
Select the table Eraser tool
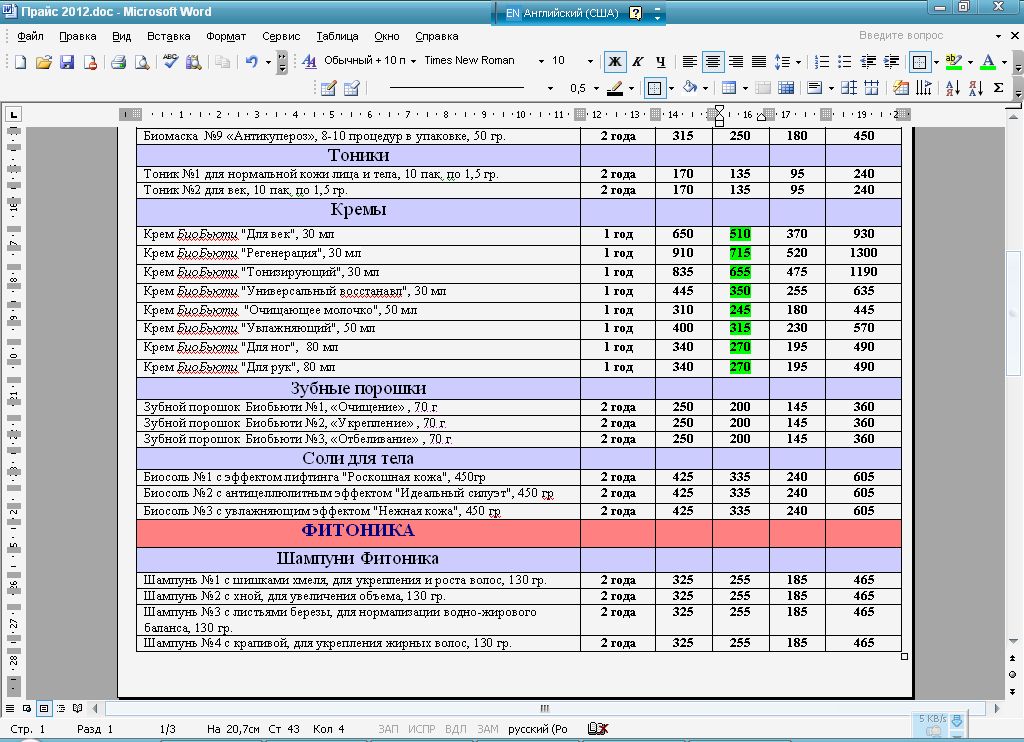[x=352, y=88]
